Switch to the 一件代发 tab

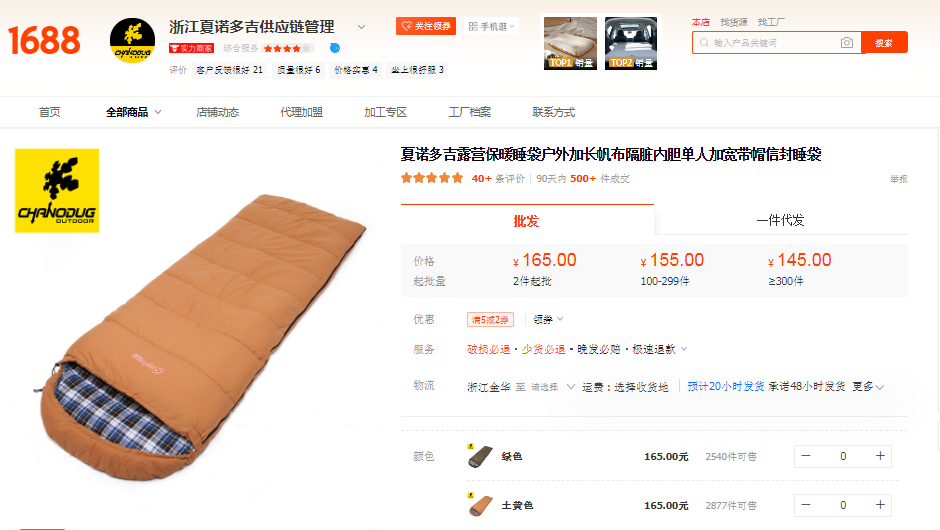(x=780, y=220)
